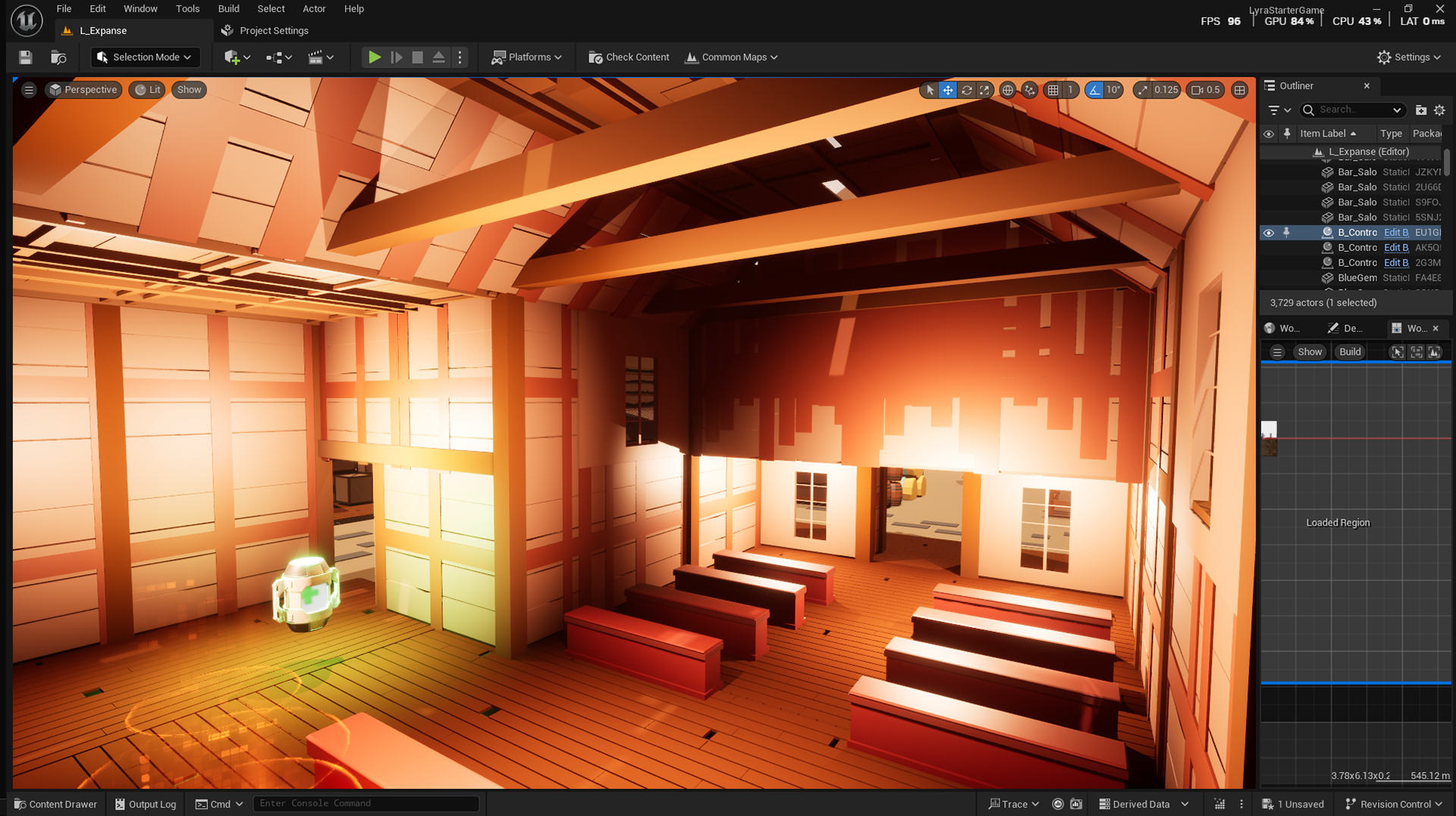Open rotation snap value 10°
This screenshot has width=1456, height=816.
[x=1113, y=89]
